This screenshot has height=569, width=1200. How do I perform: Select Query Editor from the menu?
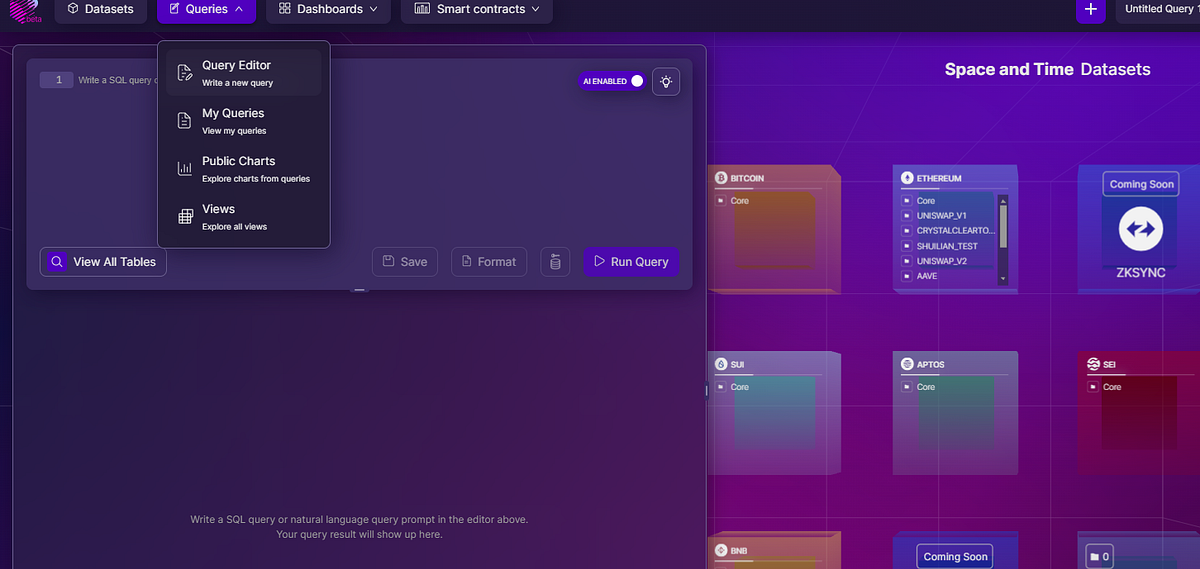[244, 73]
